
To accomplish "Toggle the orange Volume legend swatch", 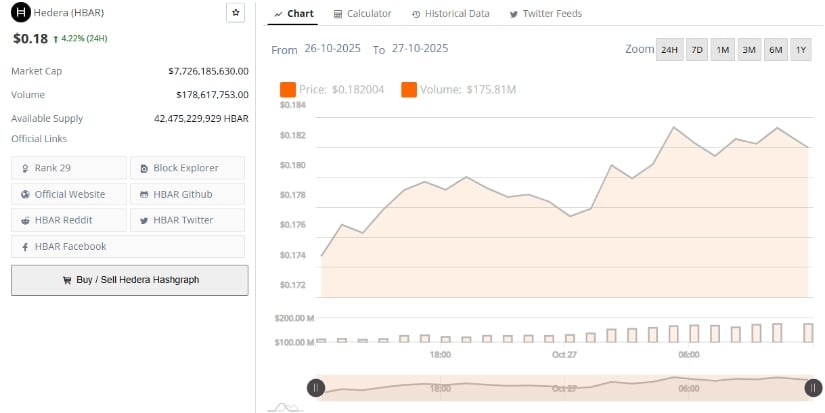I will [x=409, y=90].
